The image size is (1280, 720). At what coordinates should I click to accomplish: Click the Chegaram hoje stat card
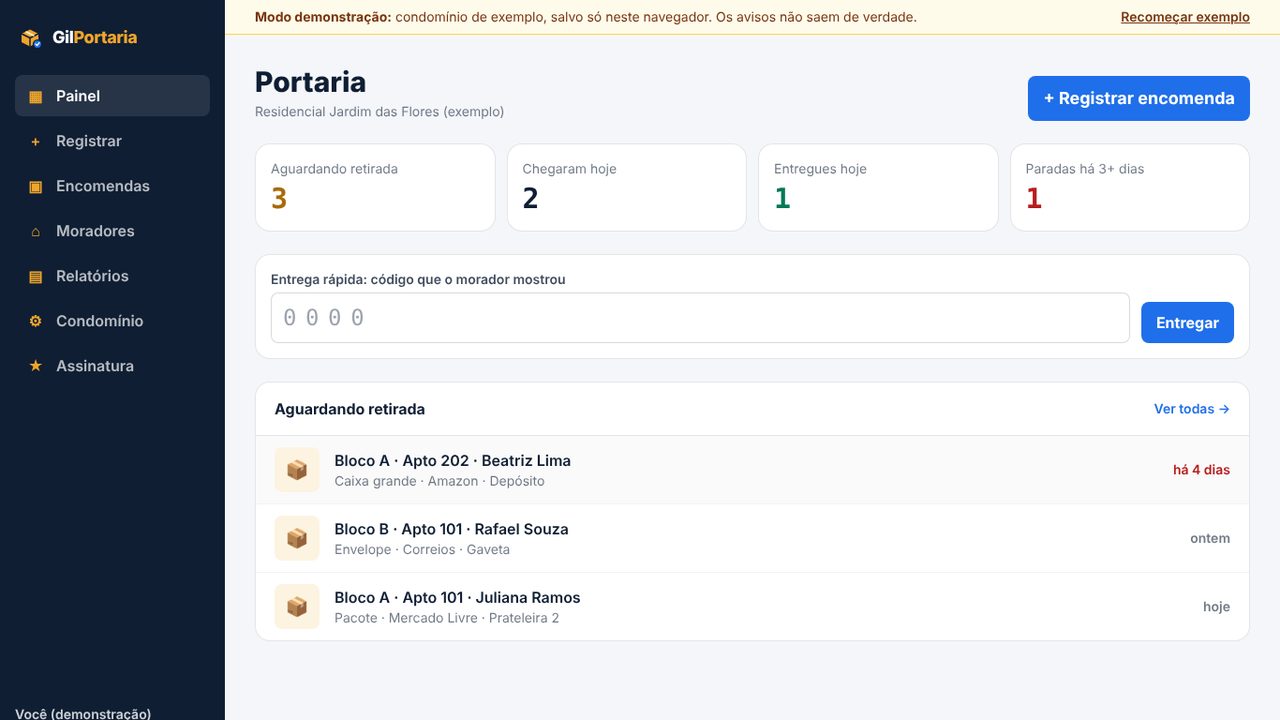click(627, 188)
